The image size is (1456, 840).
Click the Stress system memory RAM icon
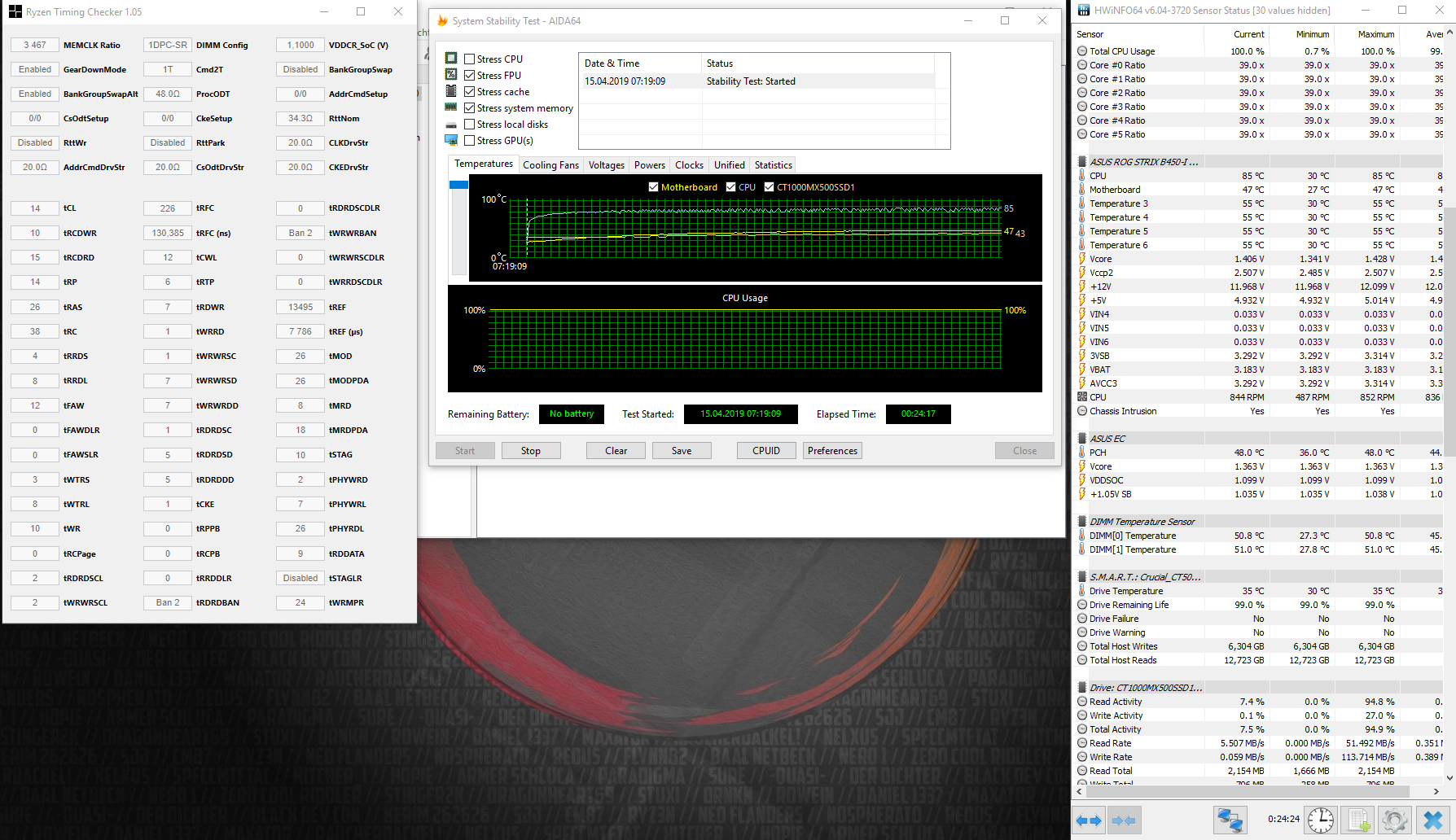pos(451,107)
